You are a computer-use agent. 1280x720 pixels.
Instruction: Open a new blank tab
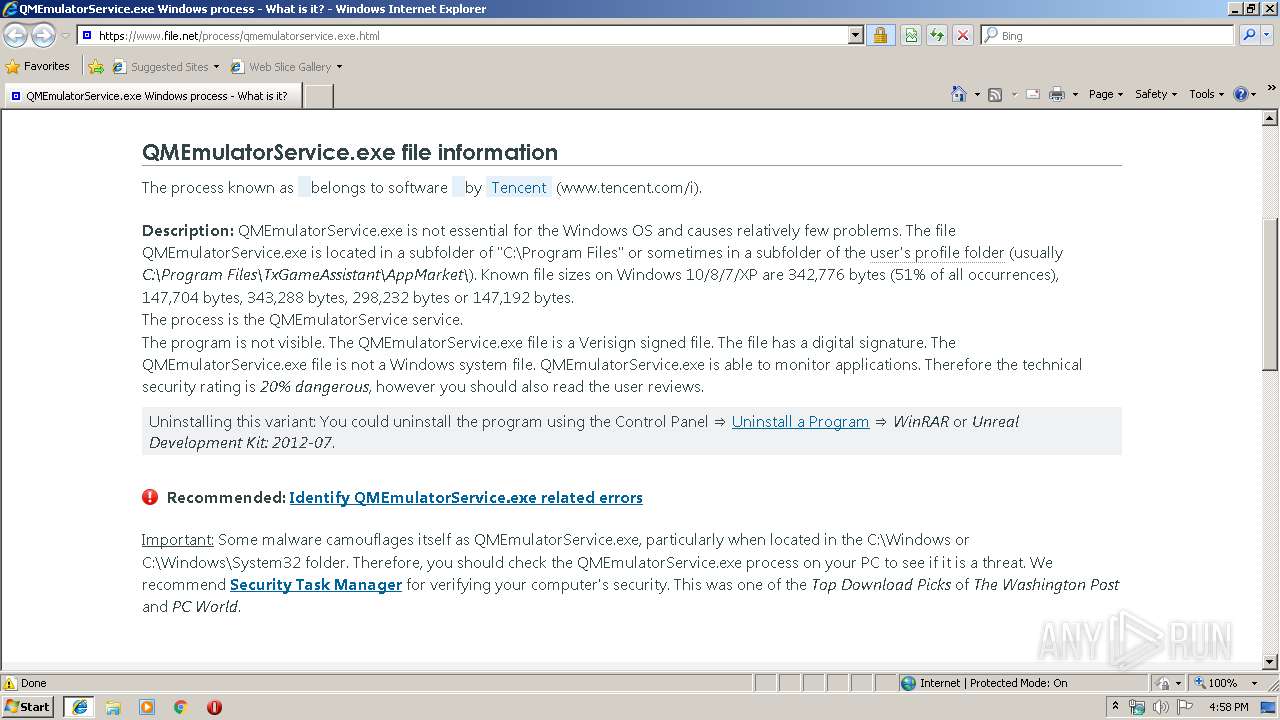pos(318,96)
